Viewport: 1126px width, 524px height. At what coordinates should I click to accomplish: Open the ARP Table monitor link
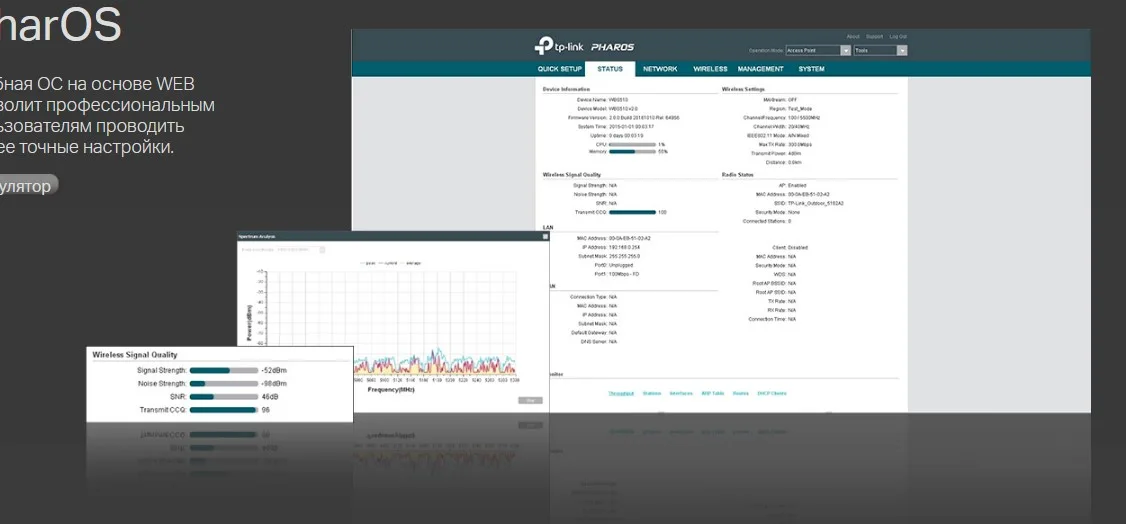(711, 393)
